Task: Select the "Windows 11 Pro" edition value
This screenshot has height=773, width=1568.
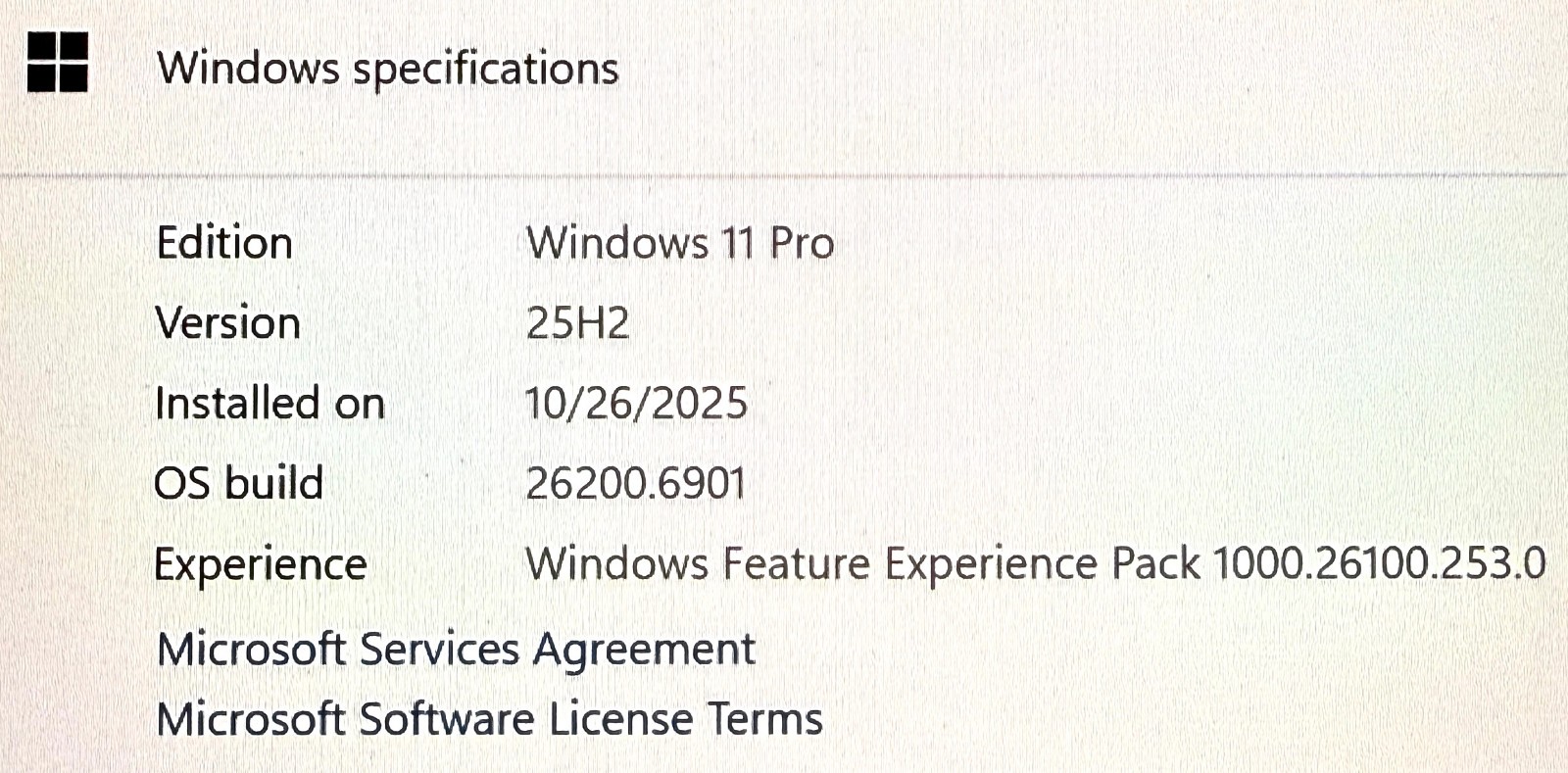Action: 680,243
